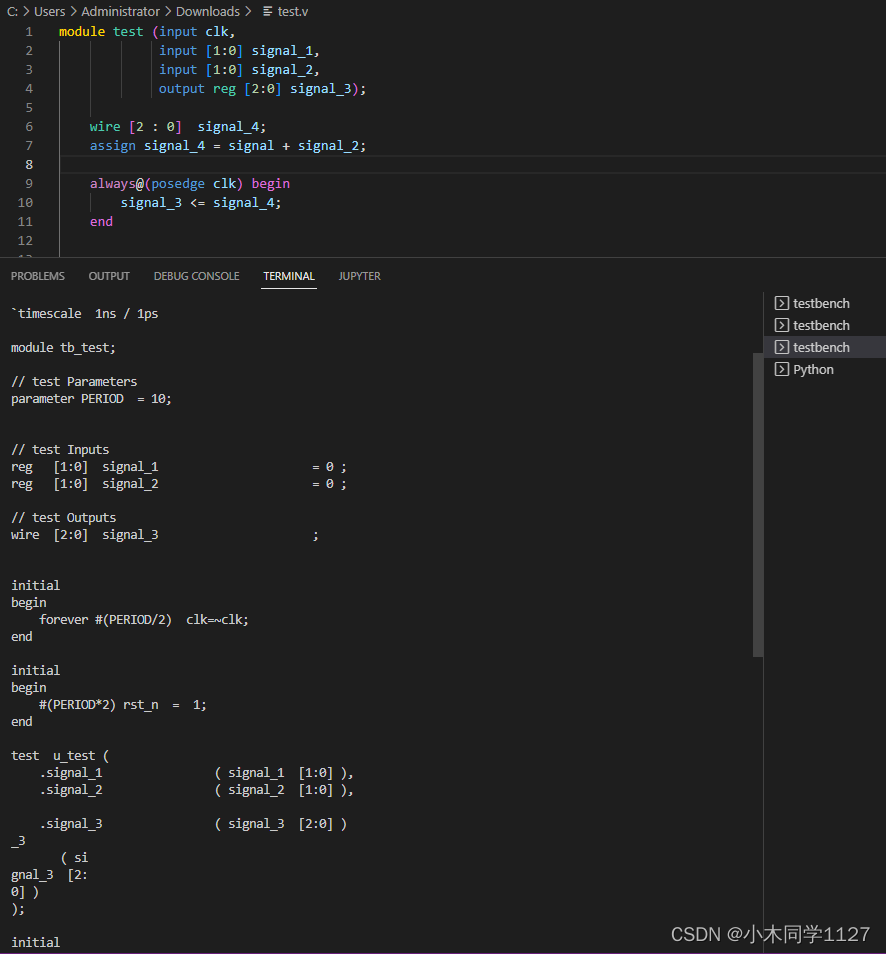Viewport: 886px width, 954px height.
Task: Click 'assign' keyword on editor line 7
Action: click(113, 145)
